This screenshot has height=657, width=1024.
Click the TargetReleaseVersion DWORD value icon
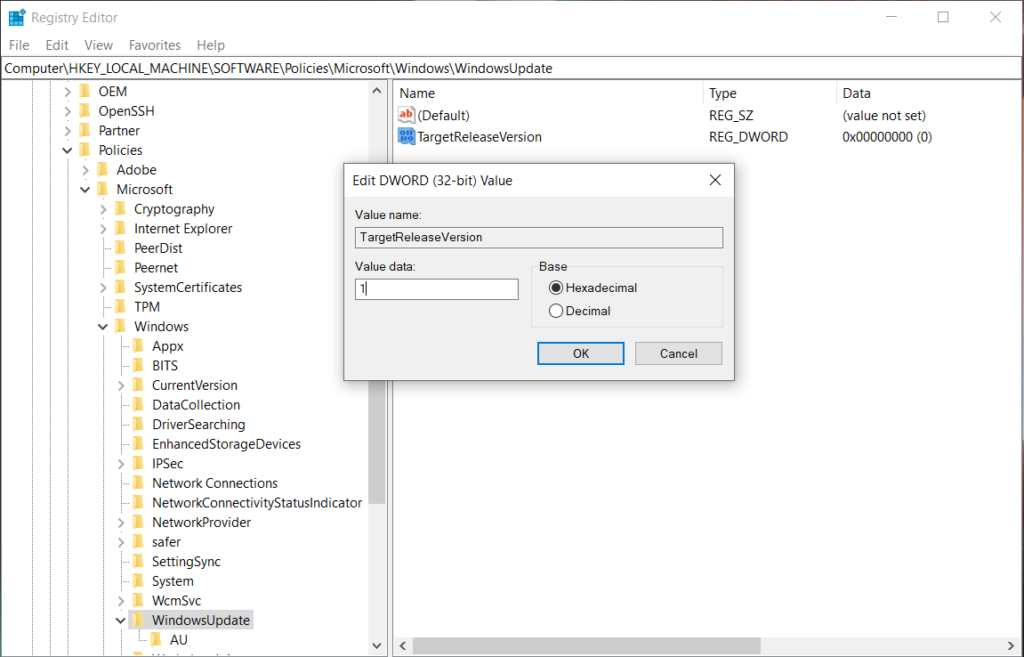click(x=406, y=137)
